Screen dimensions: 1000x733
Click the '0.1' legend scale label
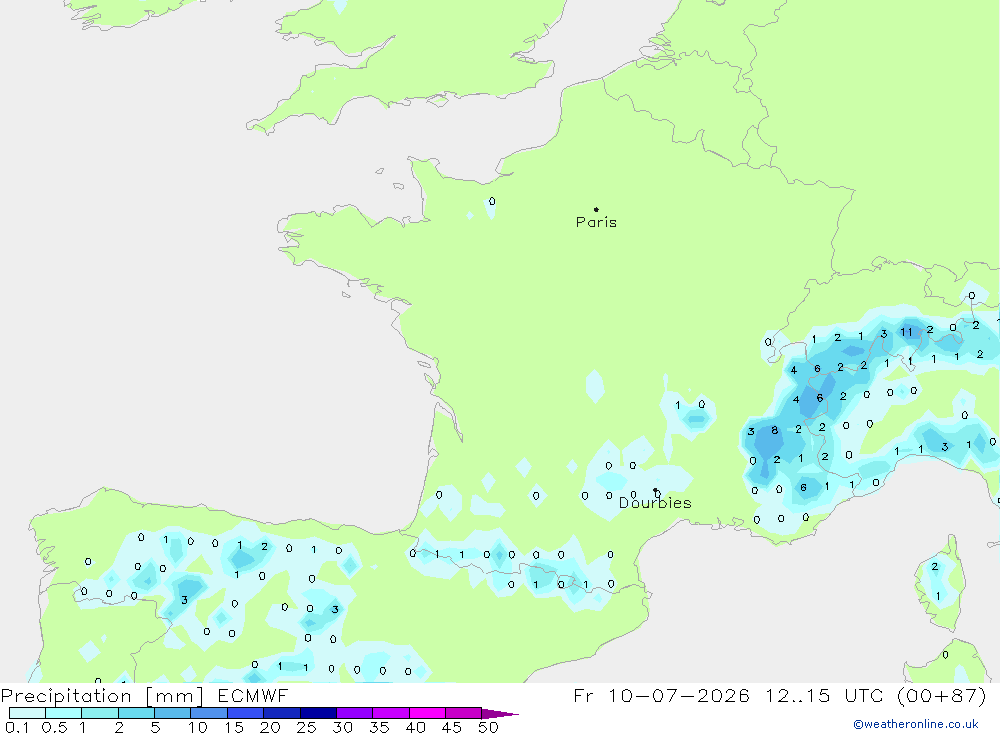pos(17,727)
